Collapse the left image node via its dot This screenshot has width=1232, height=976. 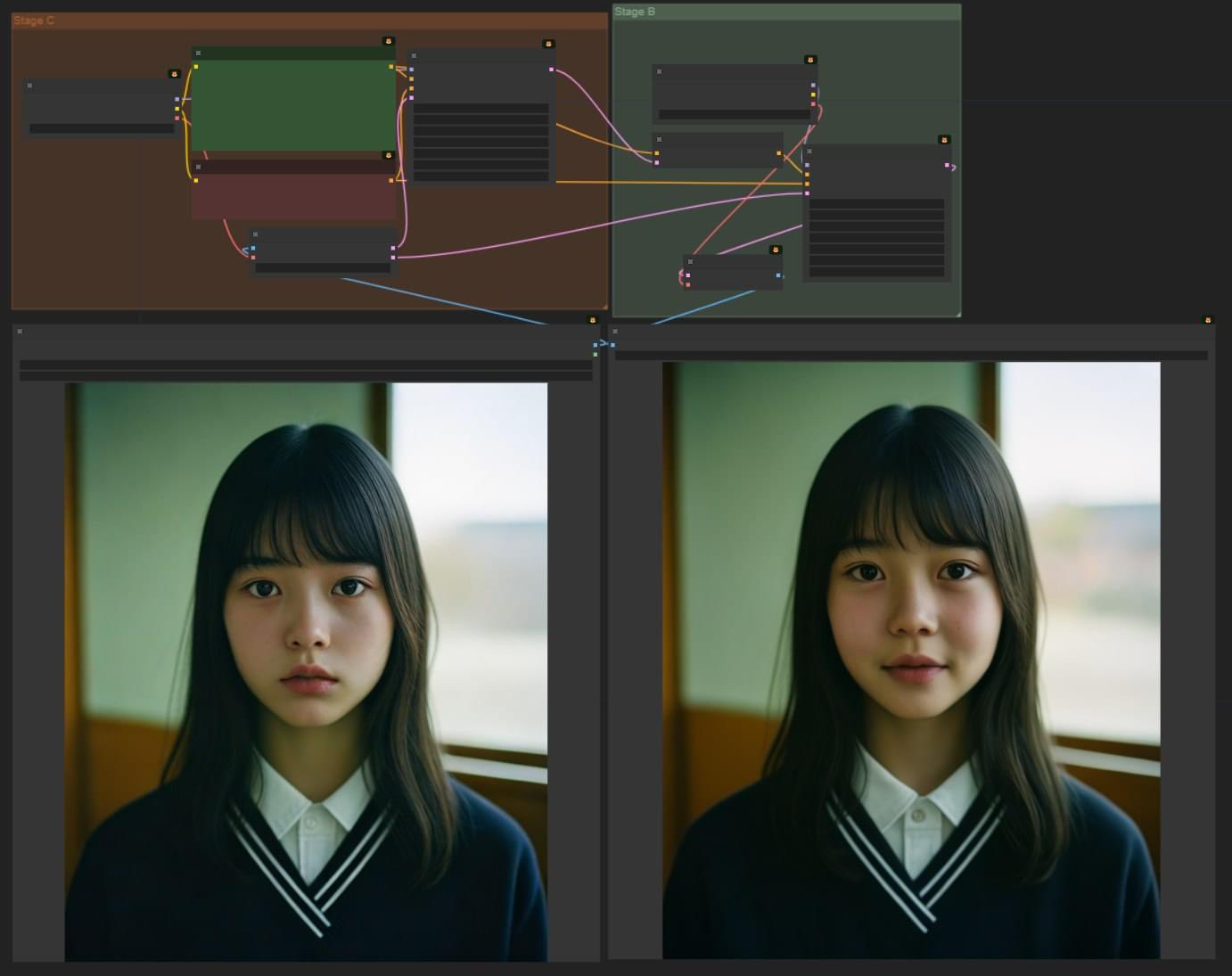[x=20, y=332]
